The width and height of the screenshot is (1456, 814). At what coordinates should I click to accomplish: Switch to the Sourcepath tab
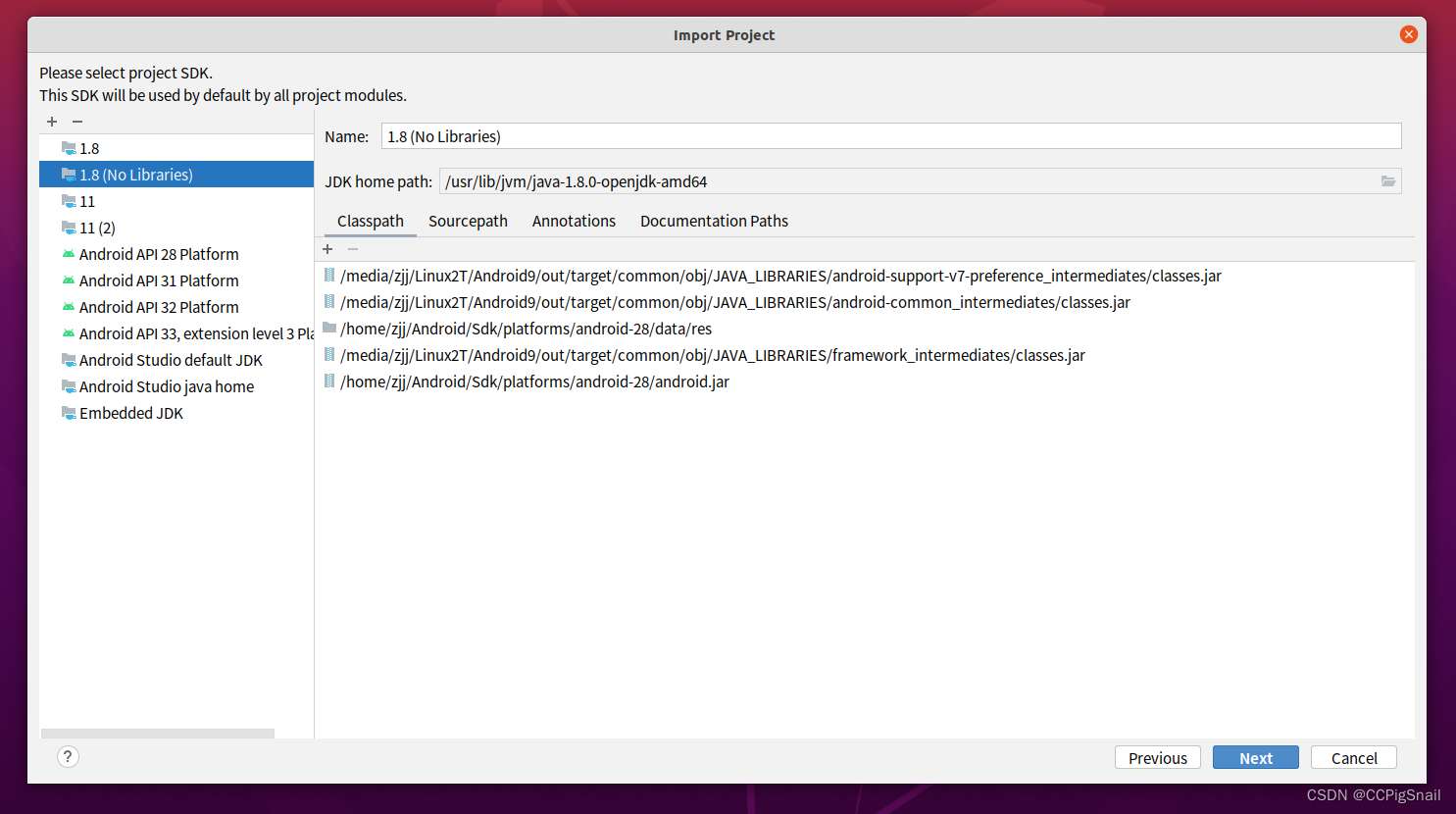pyautogui.click(x=468, y=221)
